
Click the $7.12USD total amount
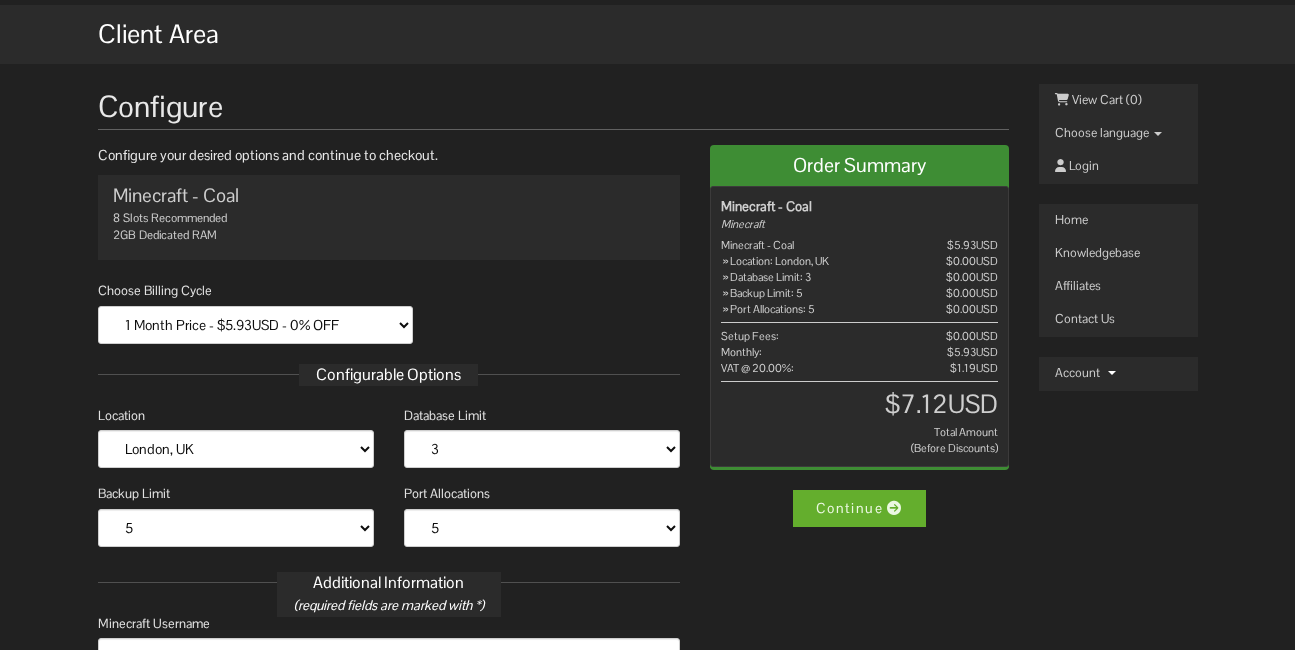941,404
